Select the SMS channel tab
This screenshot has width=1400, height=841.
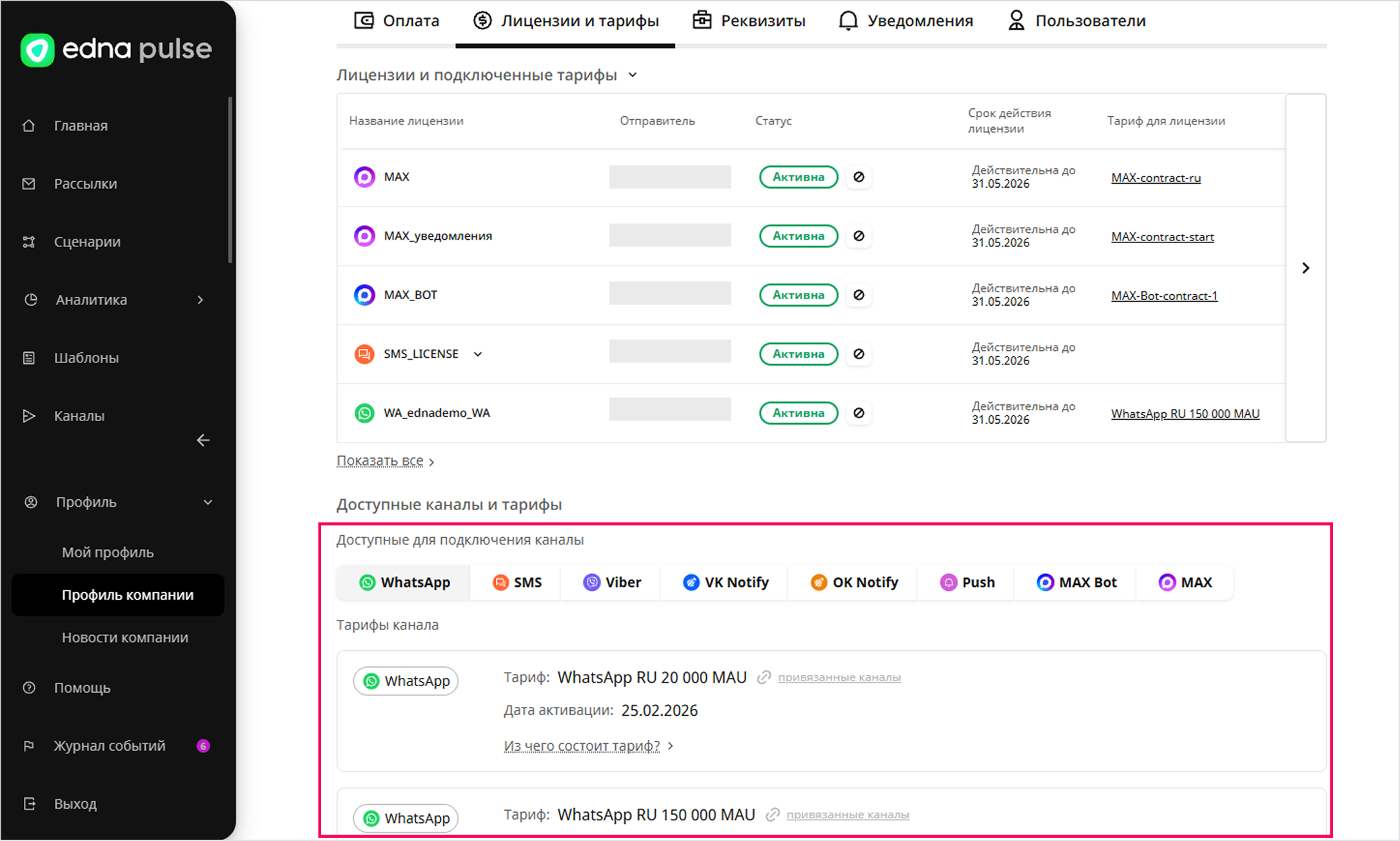(x=517, y=582)
